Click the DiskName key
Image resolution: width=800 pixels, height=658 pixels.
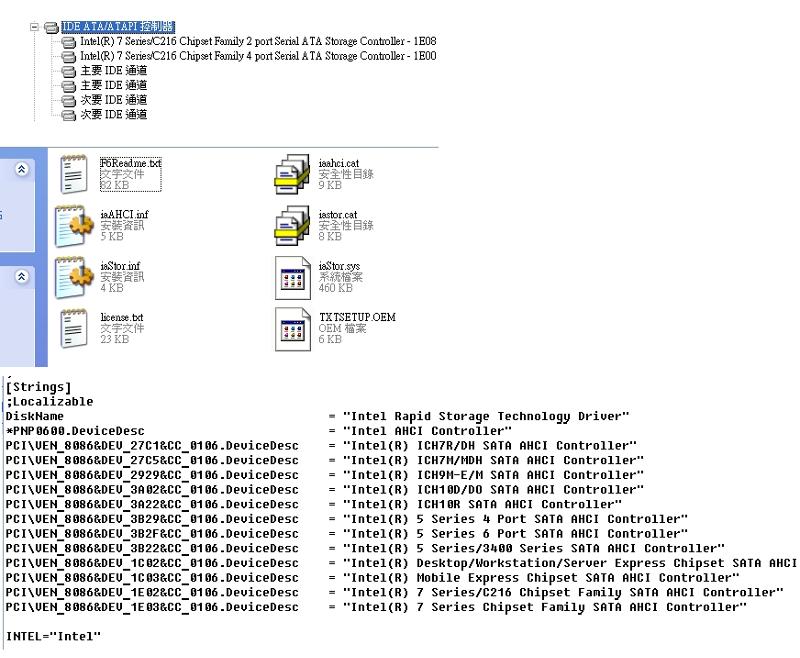(x=35, y=416)
